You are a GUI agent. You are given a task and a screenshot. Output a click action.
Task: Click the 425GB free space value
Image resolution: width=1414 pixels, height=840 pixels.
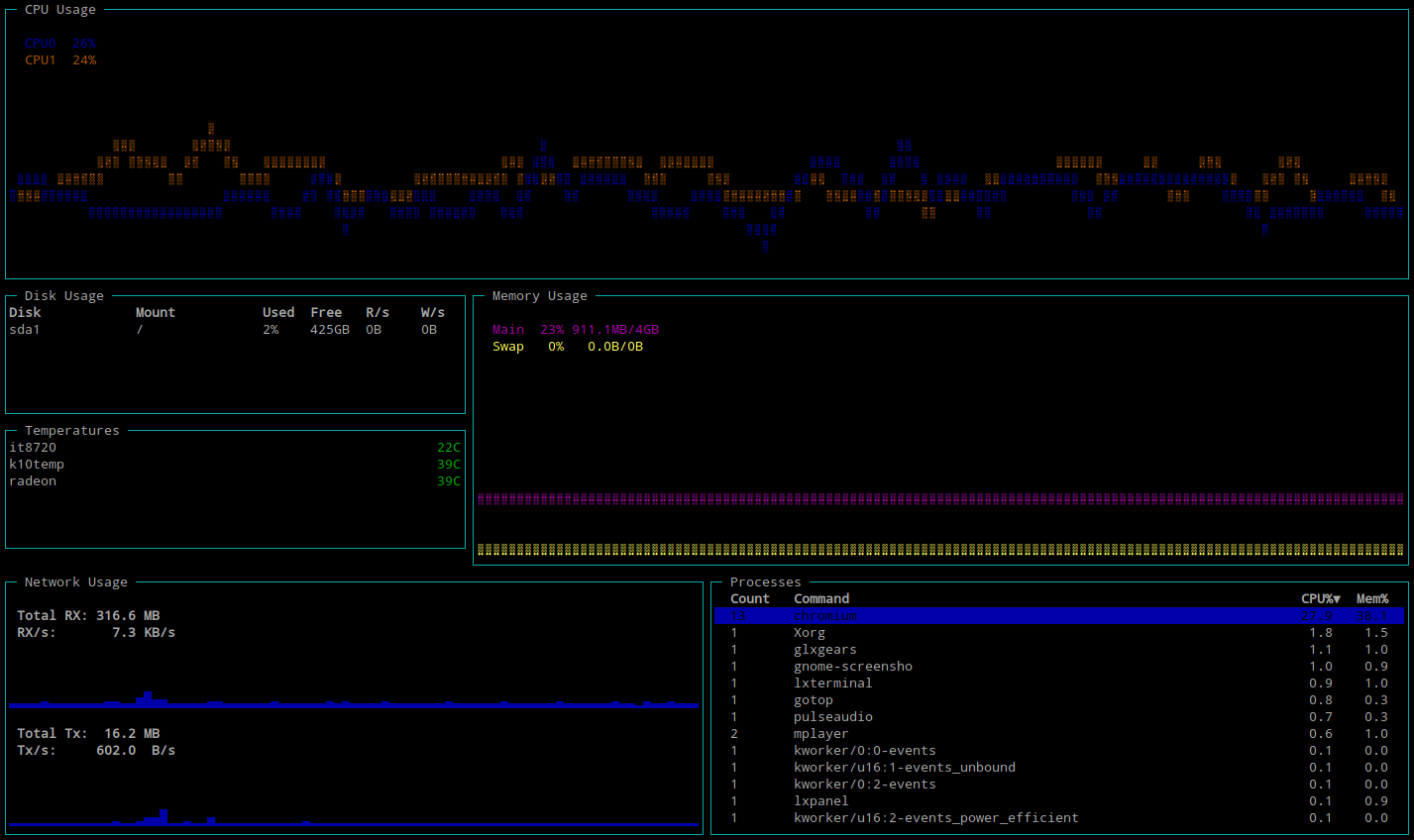click(330, 330)
